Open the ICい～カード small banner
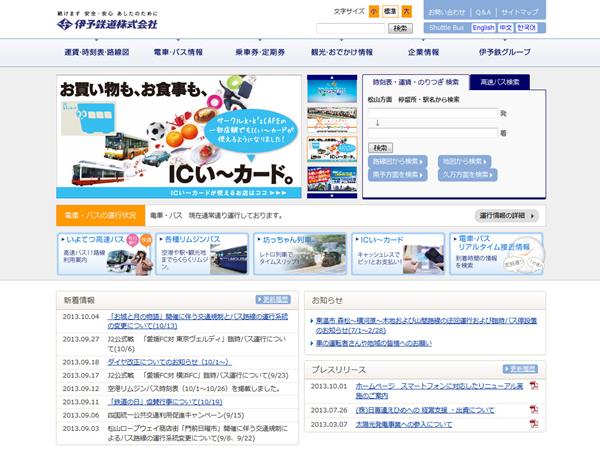The width and height of the screenshot is (600, 452). click(x=398, y=254)
